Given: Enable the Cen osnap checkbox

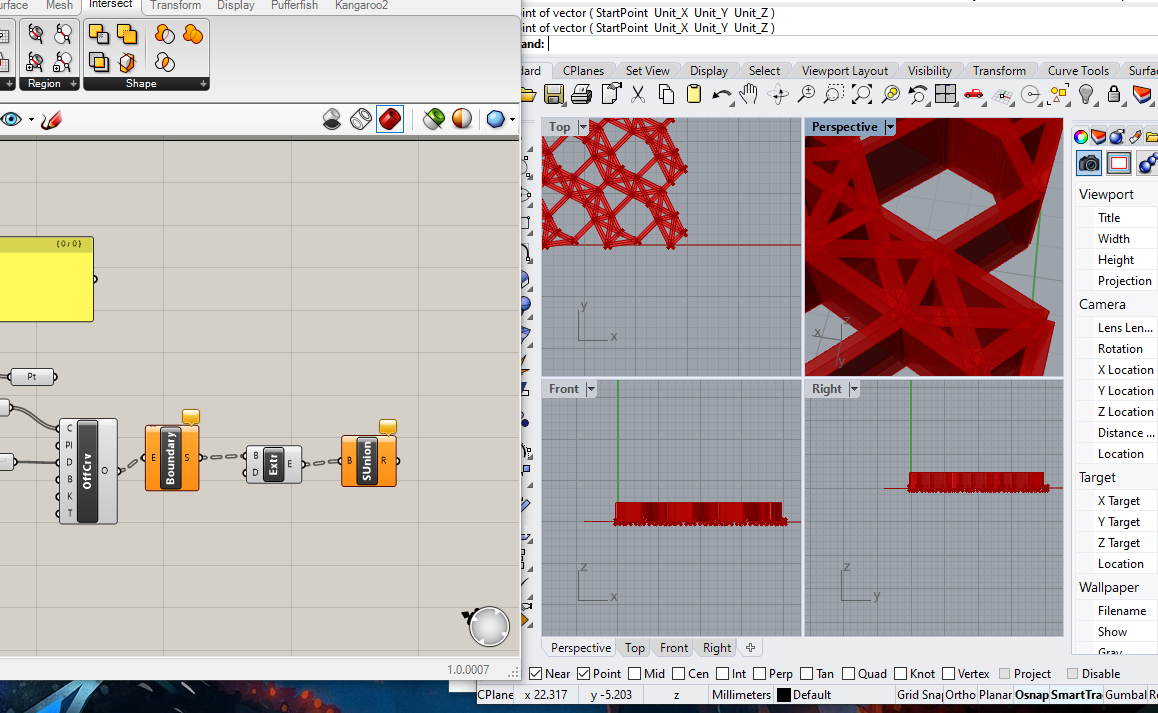Looking at the screenshot, I should [679, 673].
